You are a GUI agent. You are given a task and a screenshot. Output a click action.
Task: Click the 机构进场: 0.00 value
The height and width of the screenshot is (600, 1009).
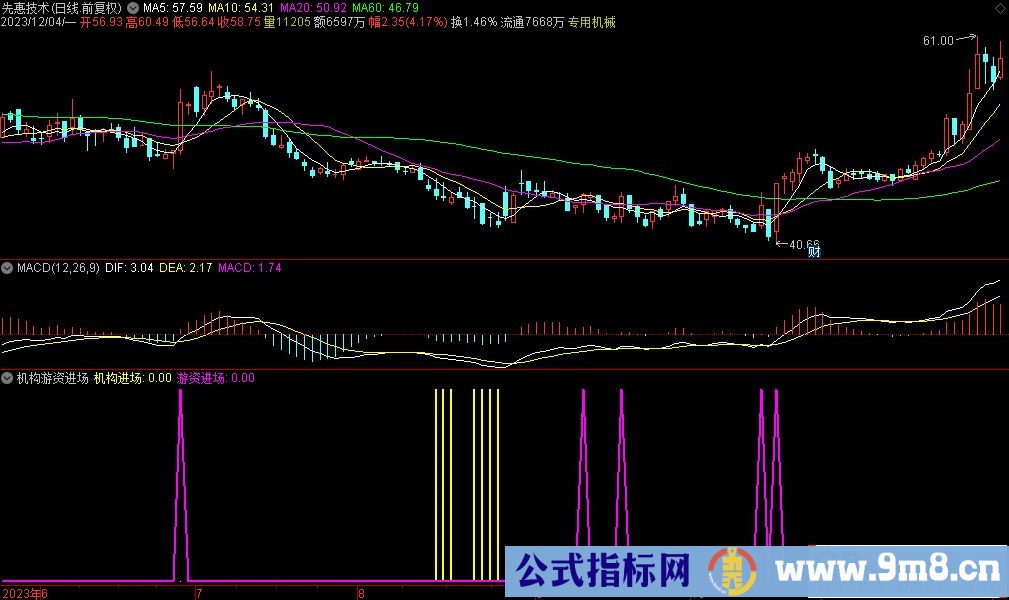[133, 378]
